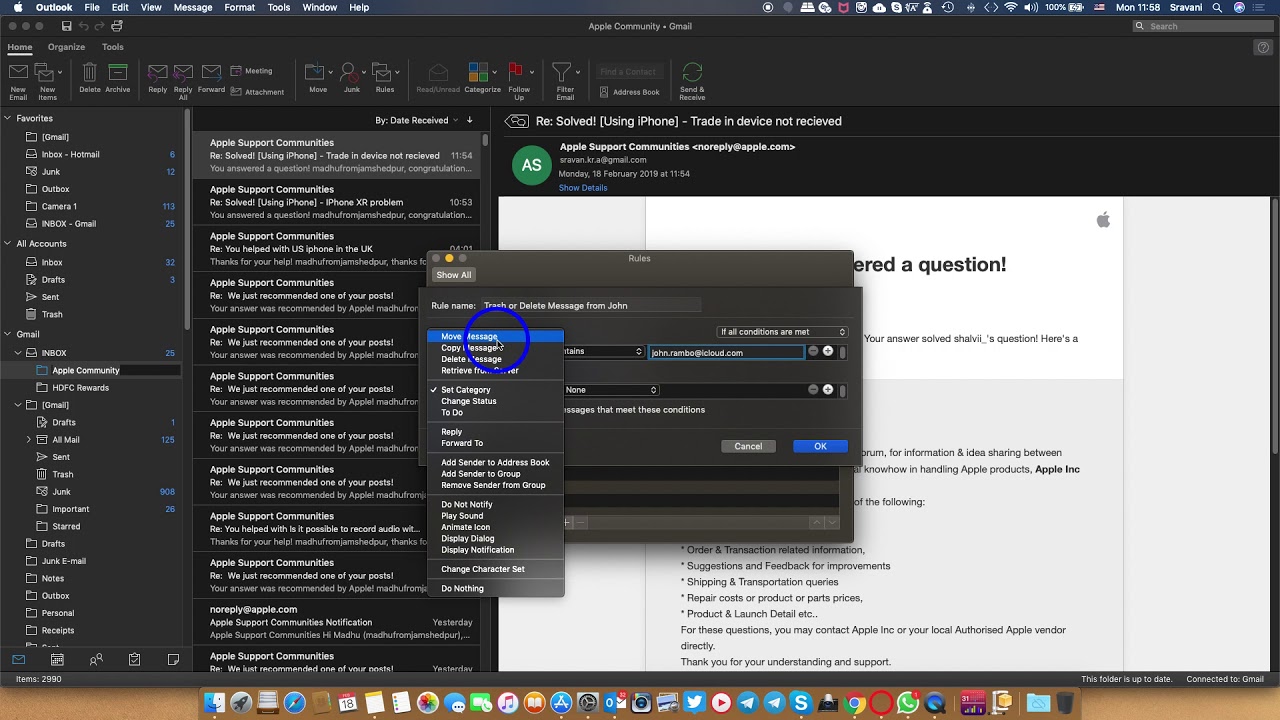
Task: Open the Organize ribbon tab
Action: [x=66, y=47]
